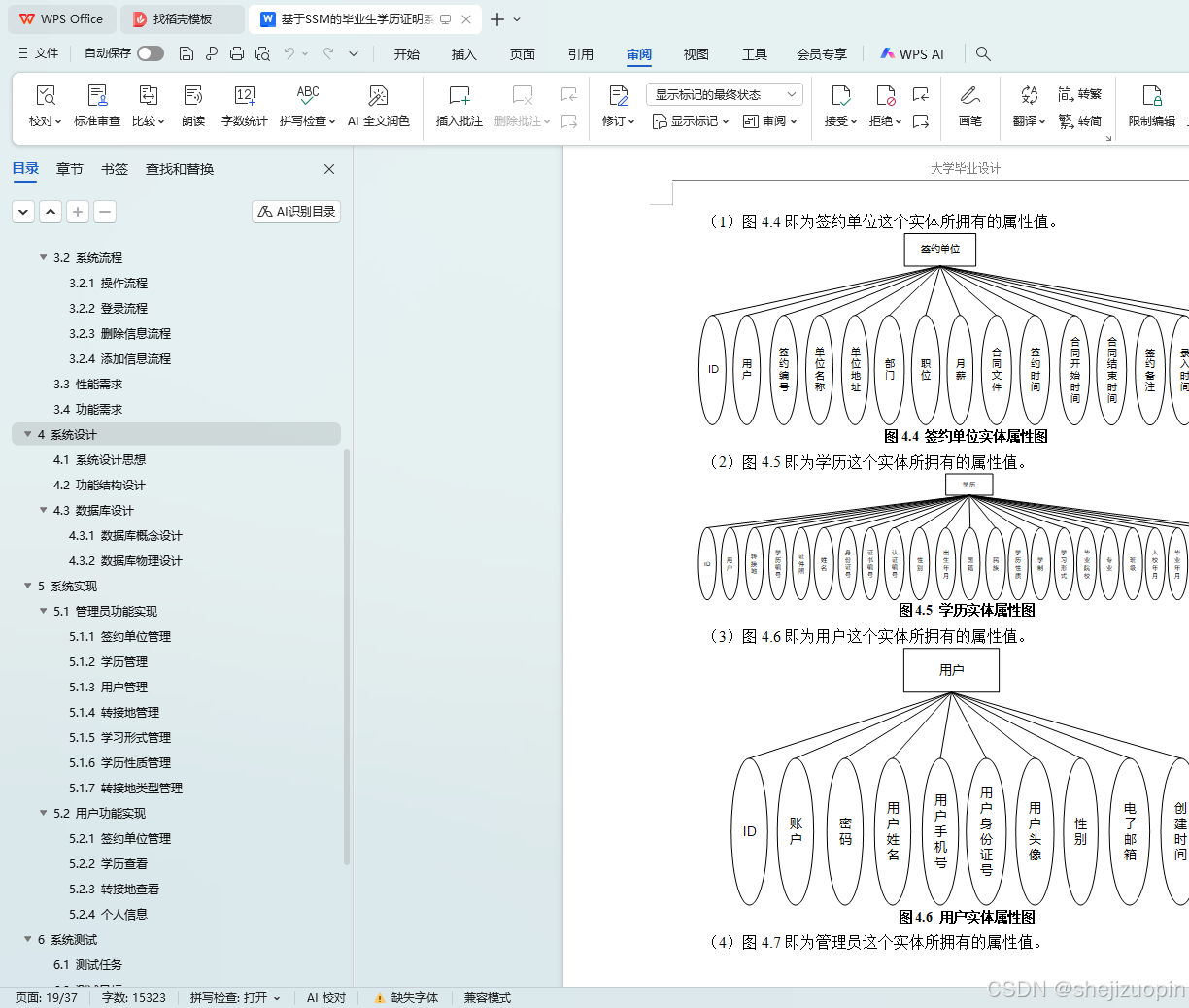Click the AI识别目录 button
The image size is (1189, 1008).
[295, 211]
